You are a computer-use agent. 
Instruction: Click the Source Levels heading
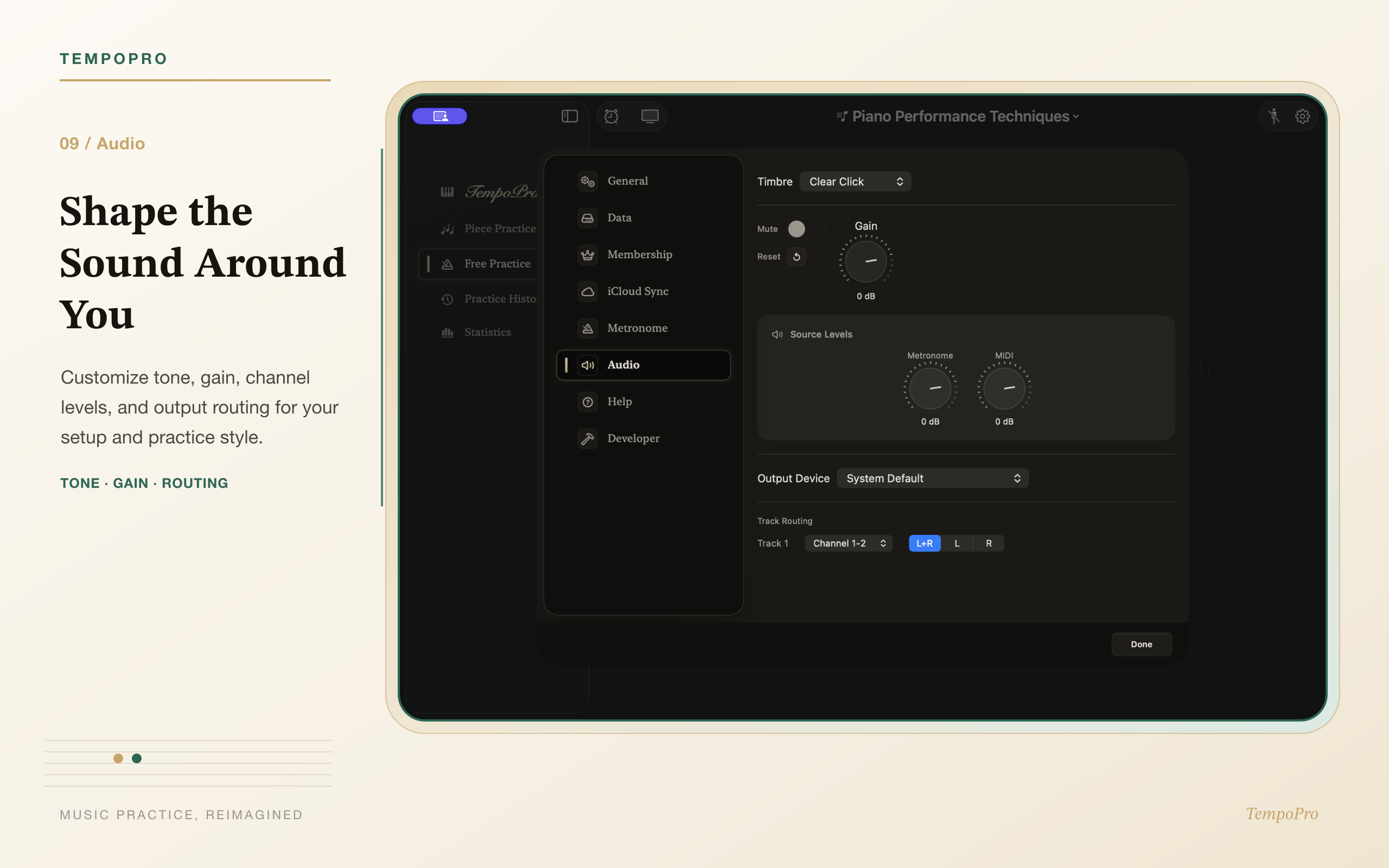(821, 335)
